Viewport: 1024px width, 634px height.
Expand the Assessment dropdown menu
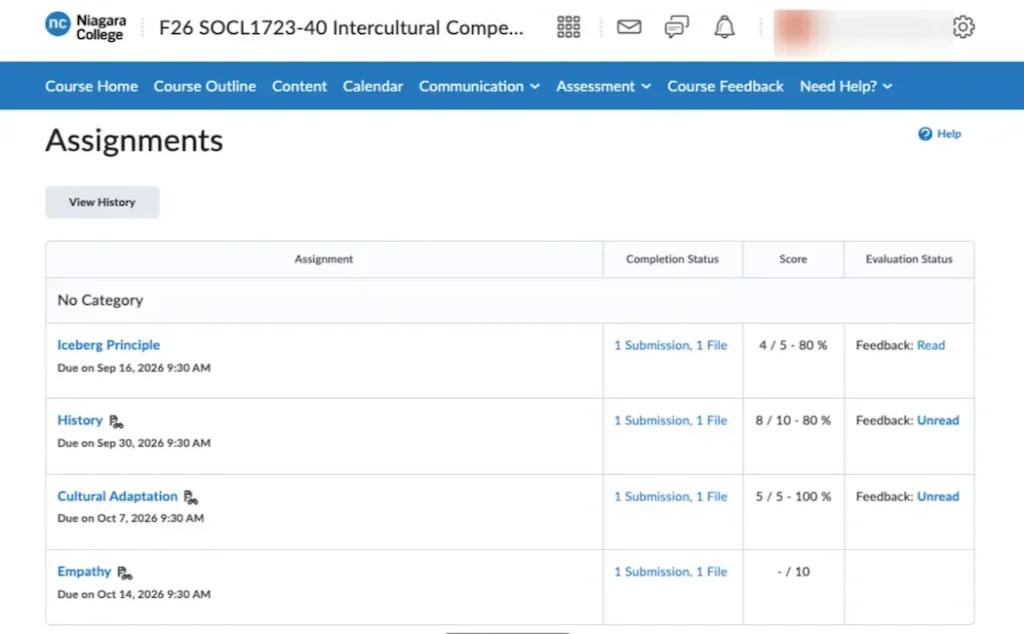click(x=603, y=86)
